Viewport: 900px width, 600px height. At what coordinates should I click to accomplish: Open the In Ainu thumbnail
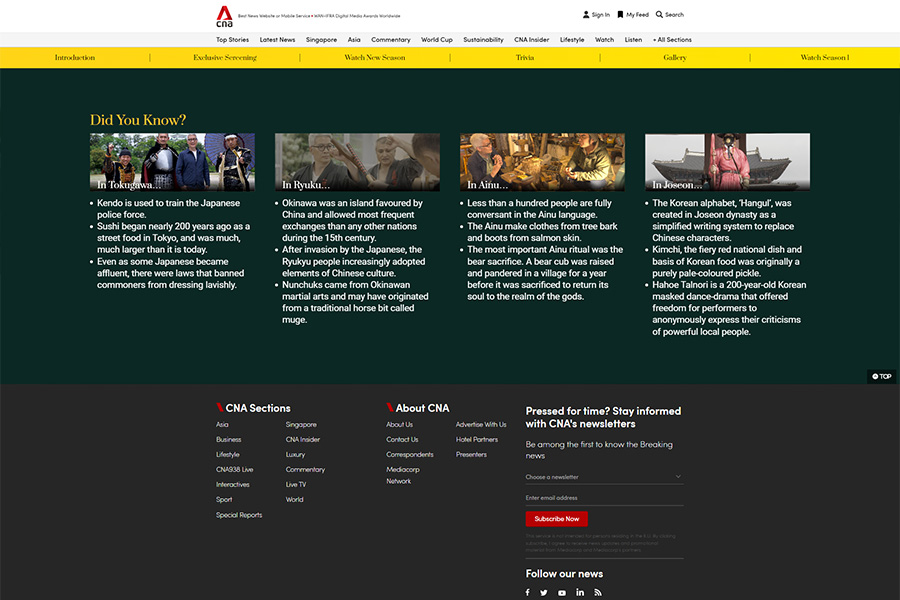pos(542,162)
